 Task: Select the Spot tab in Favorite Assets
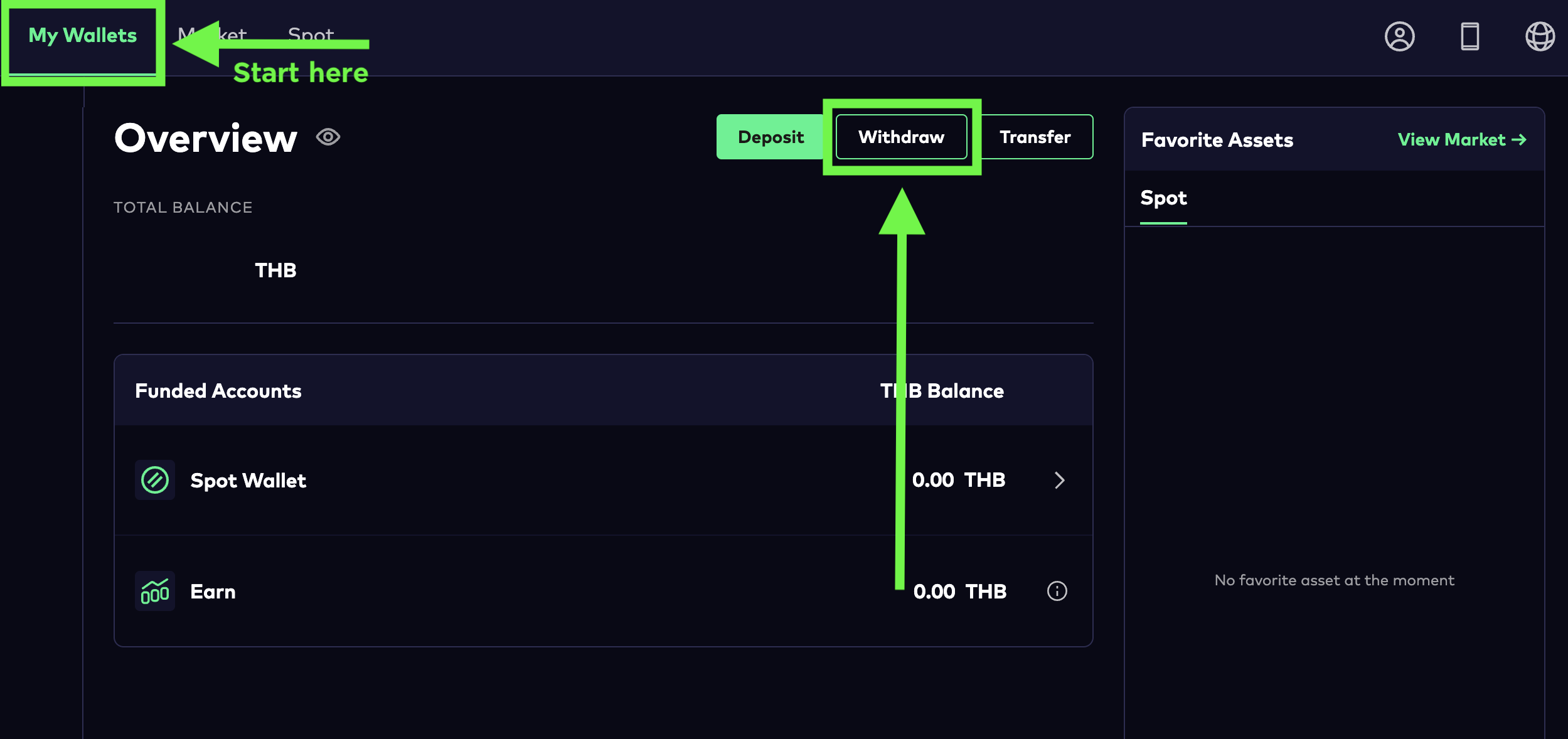(1163, 198)
